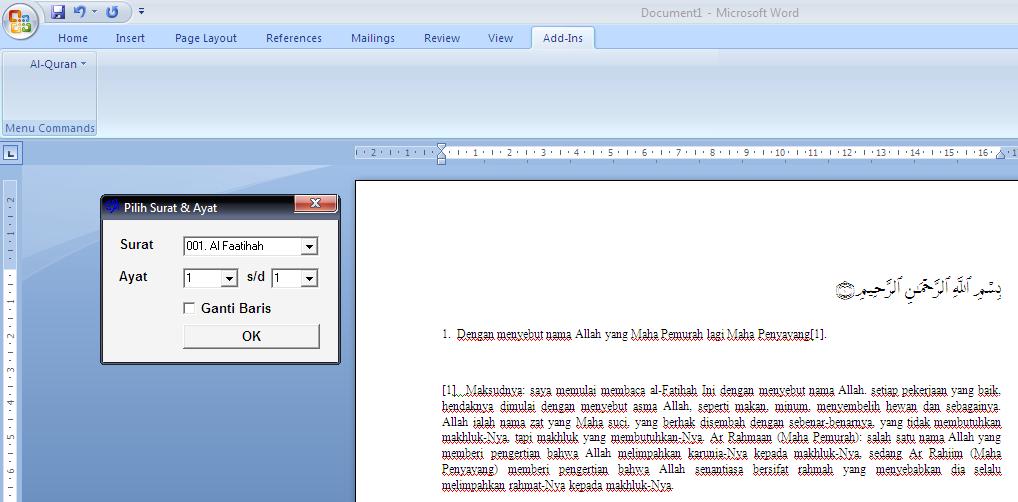
Task: Expand the ending Ayat dropdown after s/d
Action: coord(310,279)
